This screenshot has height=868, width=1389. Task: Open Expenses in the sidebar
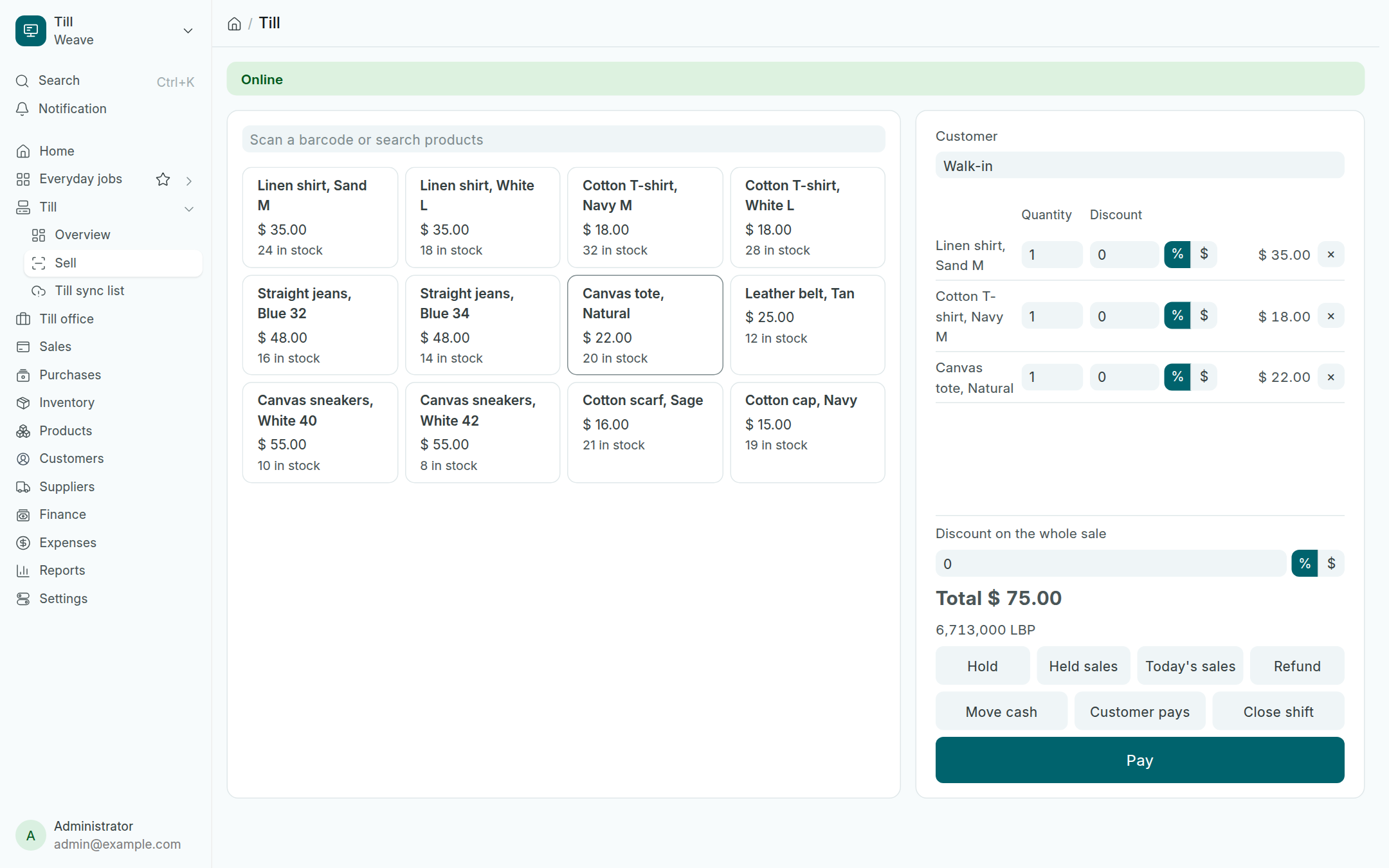[x=105, y=543]
